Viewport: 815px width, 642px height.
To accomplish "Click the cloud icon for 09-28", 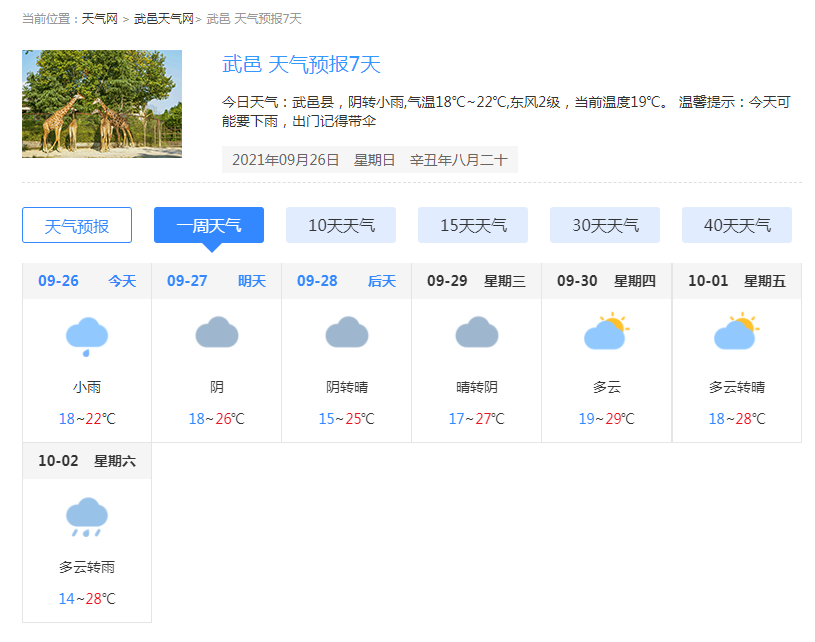I will (x=347, y=333).
